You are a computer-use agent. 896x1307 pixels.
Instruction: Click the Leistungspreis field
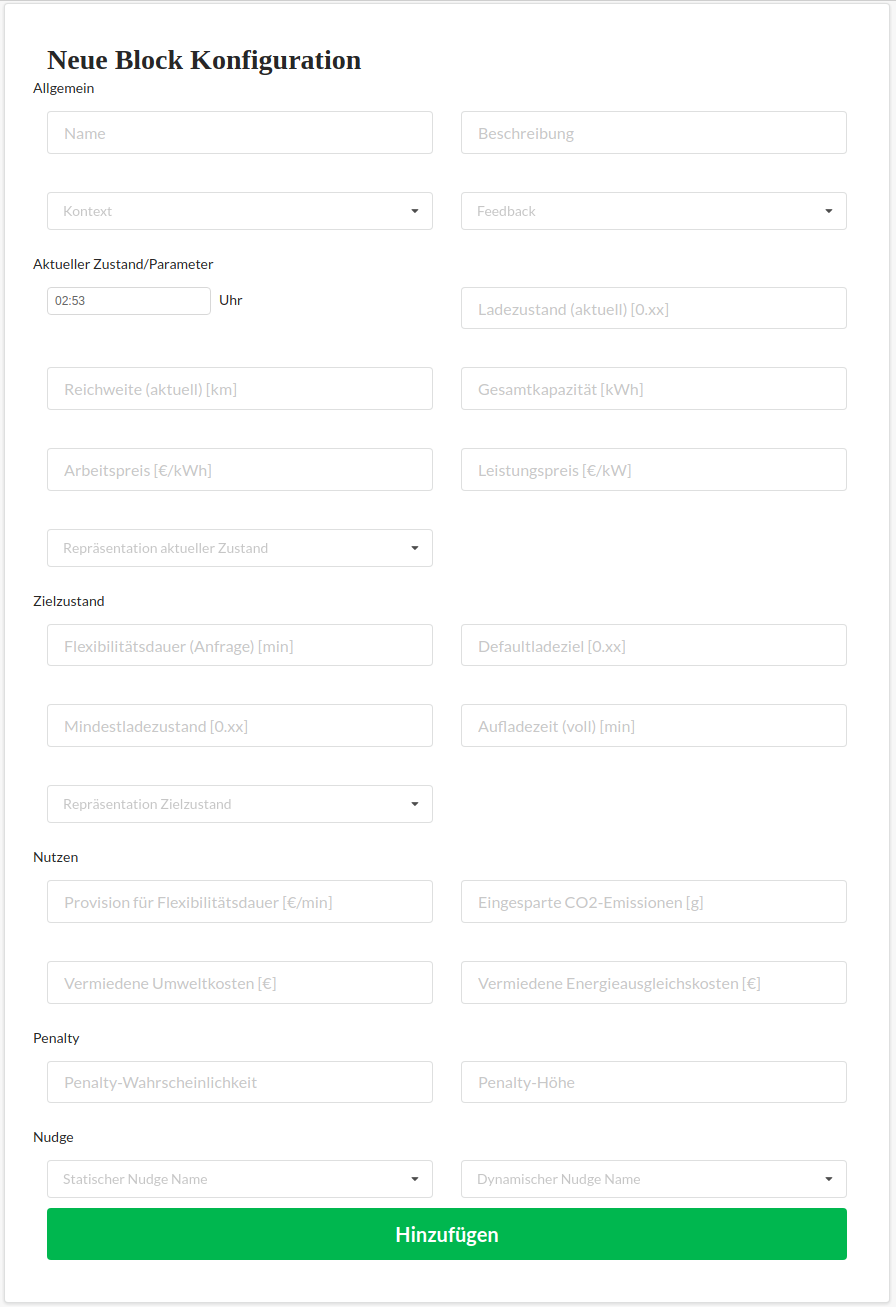point(653,469)
